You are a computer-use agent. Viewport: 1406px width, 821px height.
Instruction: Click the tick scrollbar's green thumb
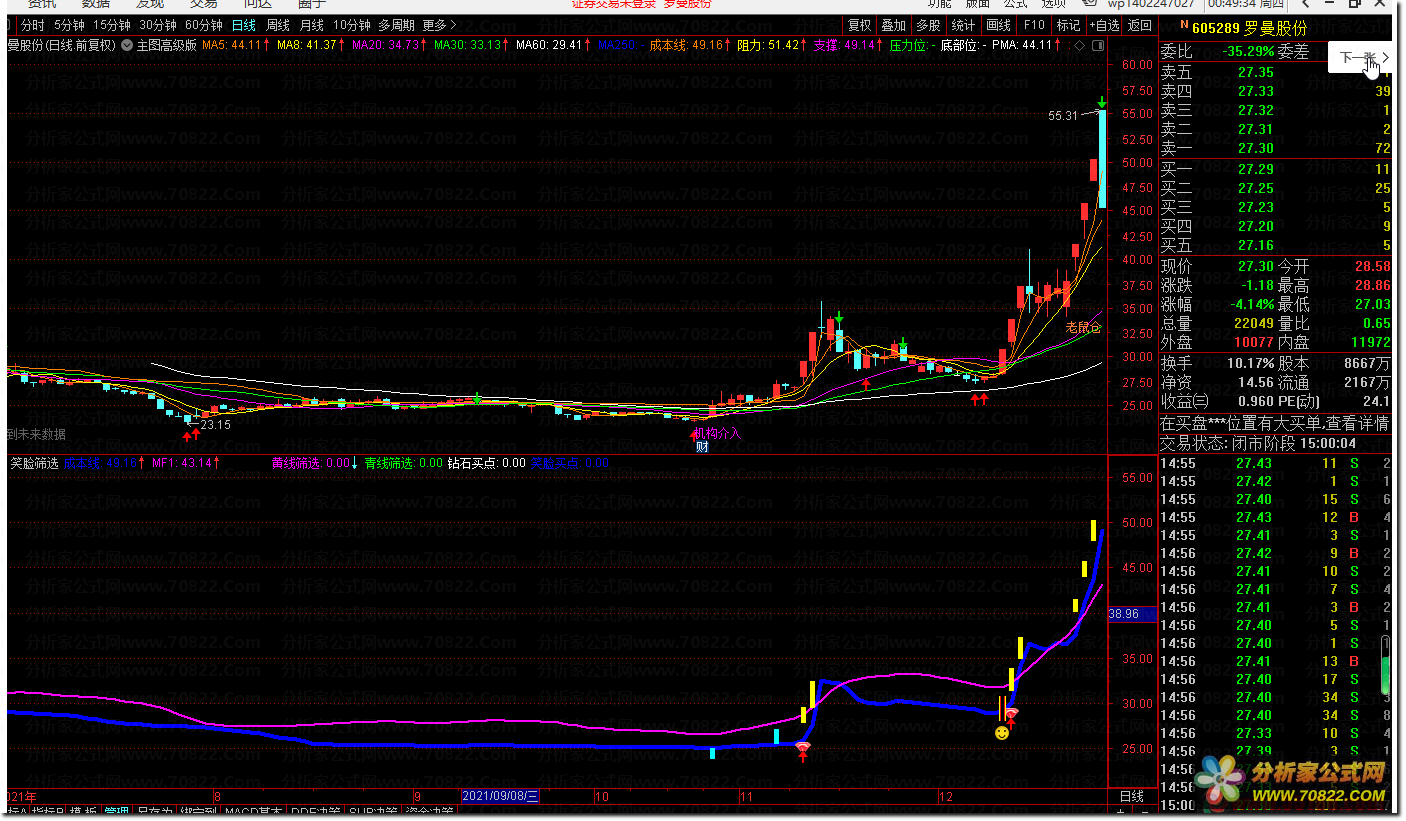click(x=1385, y=675)
